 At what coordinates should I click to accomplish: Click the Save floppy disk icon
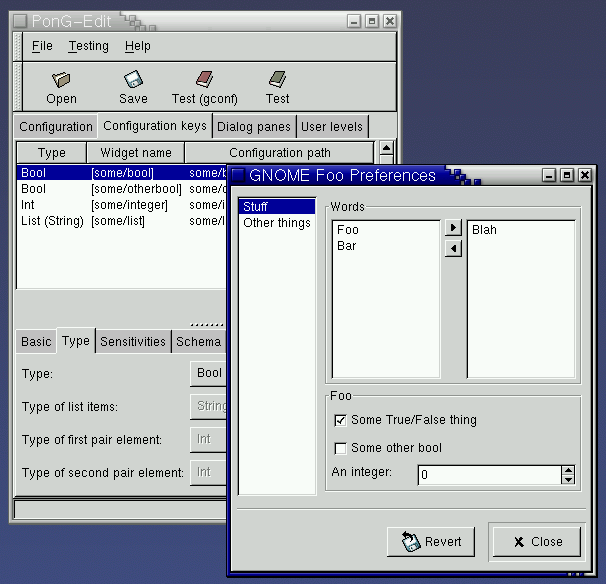click(133, 79)
